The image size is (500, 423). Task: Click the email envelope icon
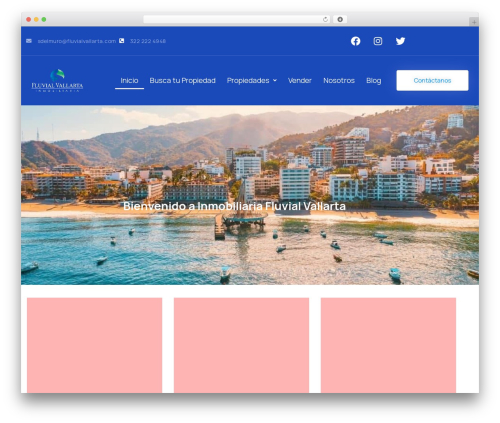[29, 41]
